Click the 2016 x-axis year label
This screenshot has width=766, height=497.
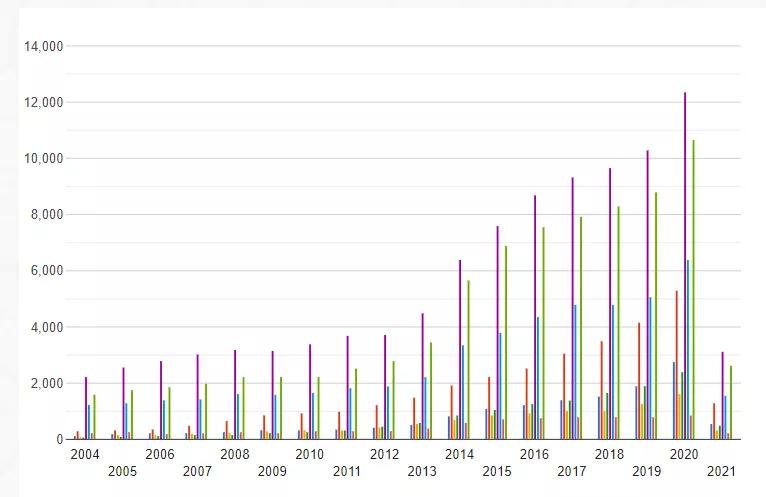534,454
